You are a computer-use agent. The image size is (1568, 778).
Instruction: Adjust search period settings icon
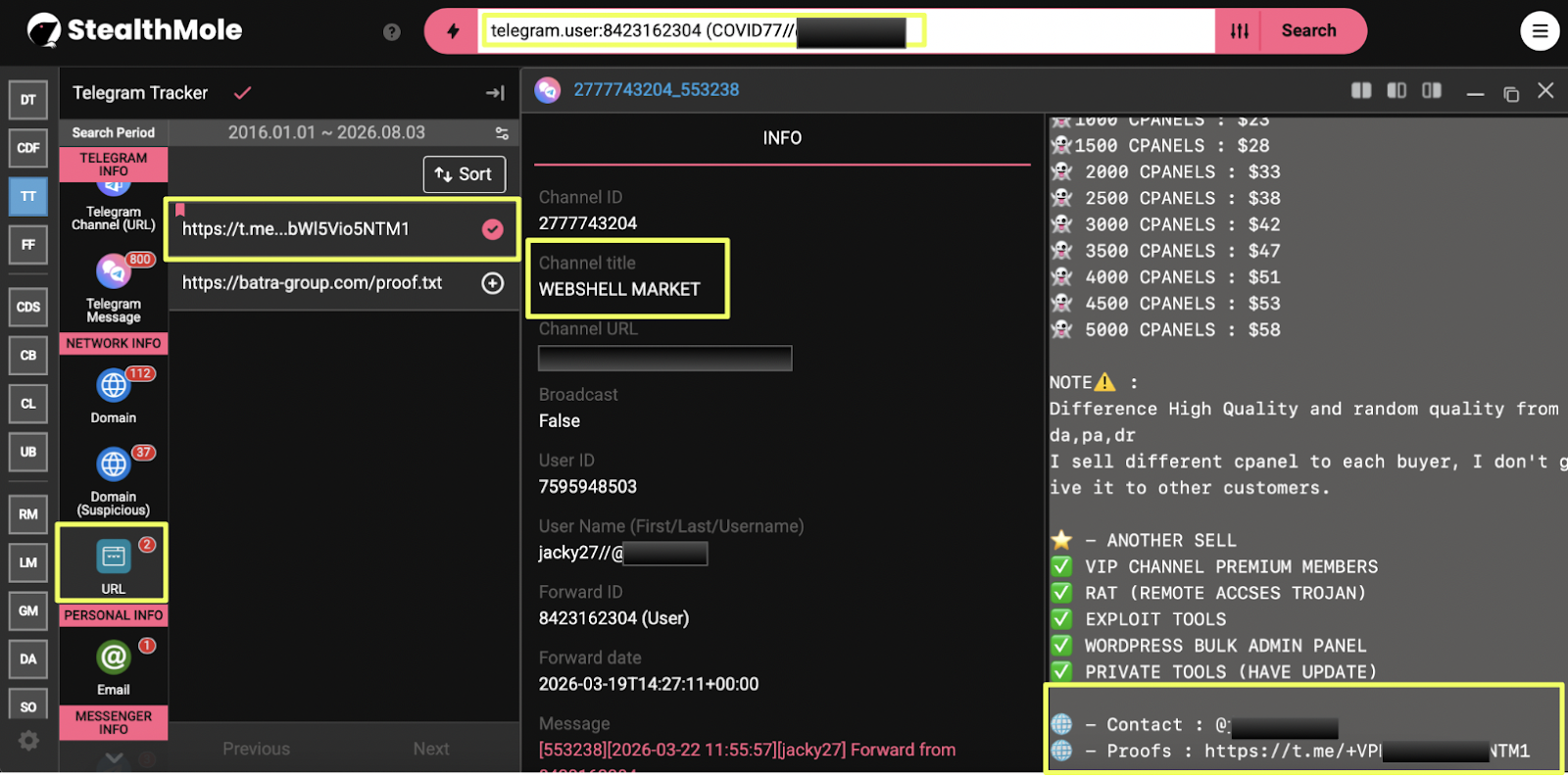pyautogui.click(x=502, y=133)
